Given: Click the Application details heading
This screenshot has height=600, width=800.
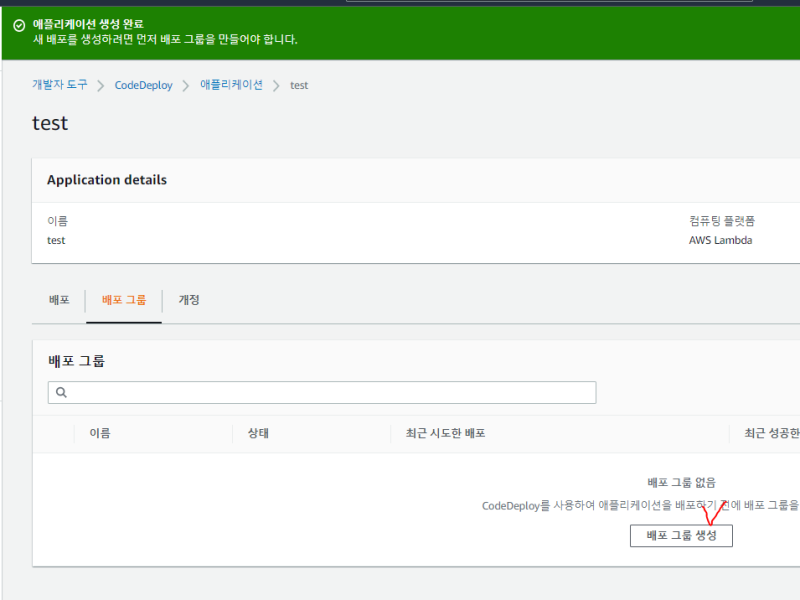Looking at the screenshot, I should tap(107, 180).
